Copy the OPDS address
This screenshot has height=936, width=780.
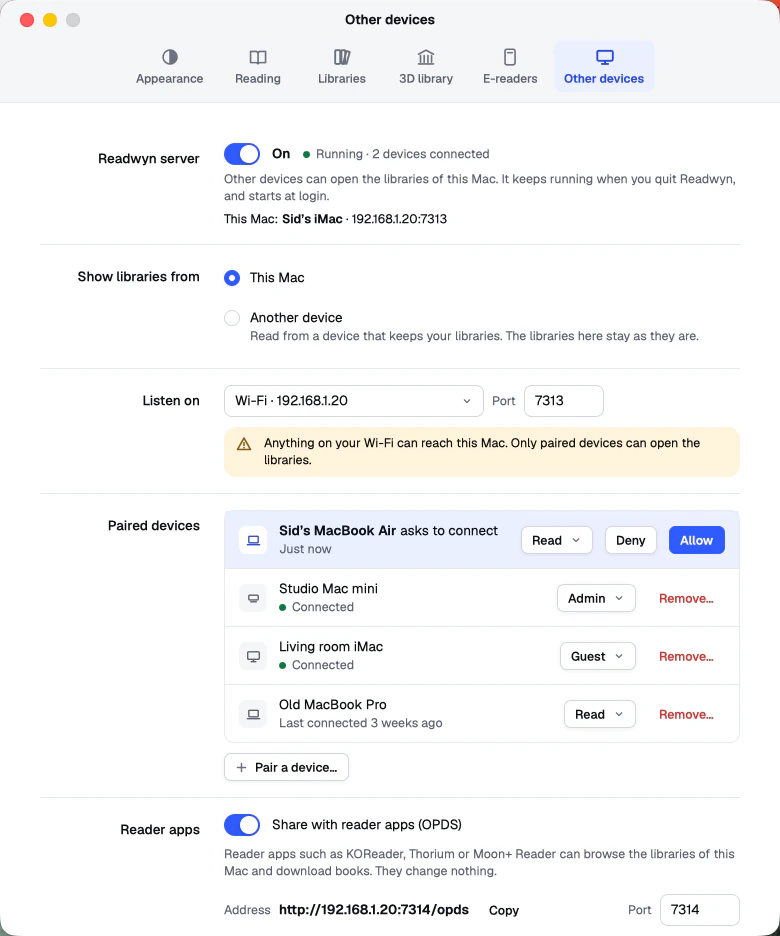(x=504, y=910)
